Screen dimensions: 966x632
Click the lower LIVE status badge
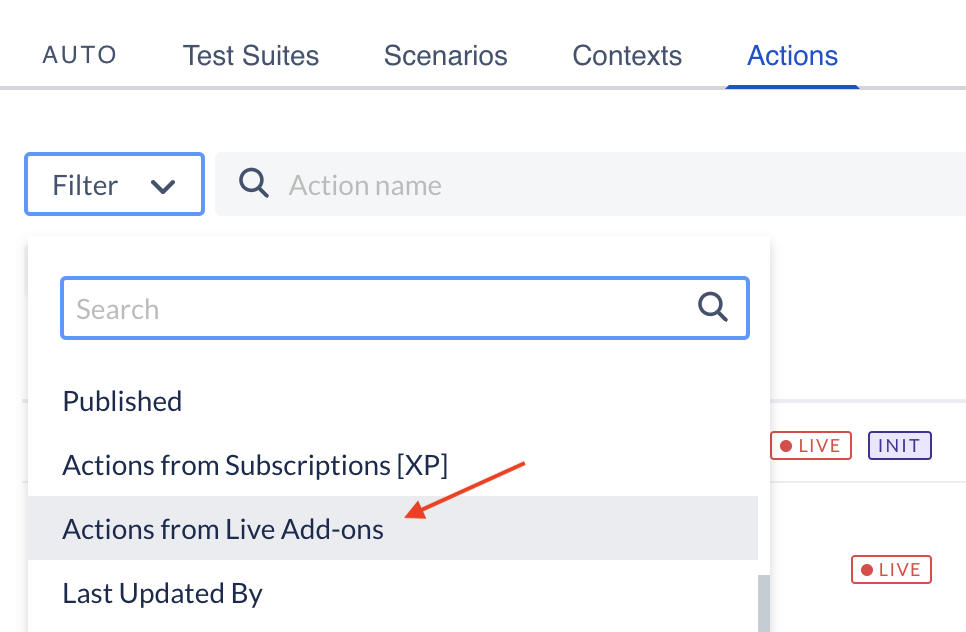[x=891, y=569]
